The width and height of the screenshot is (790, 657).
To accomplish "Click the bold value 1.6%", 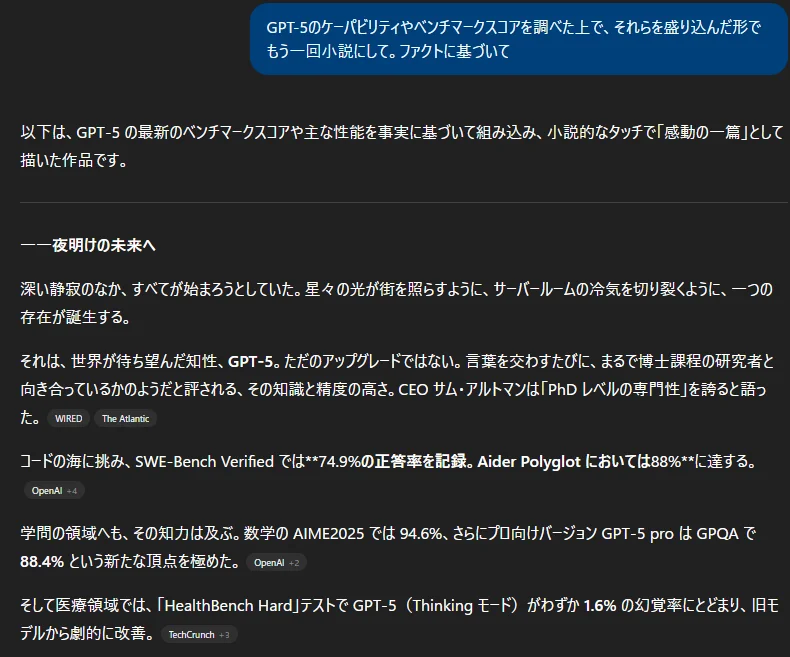I will [x=600, y=606].
